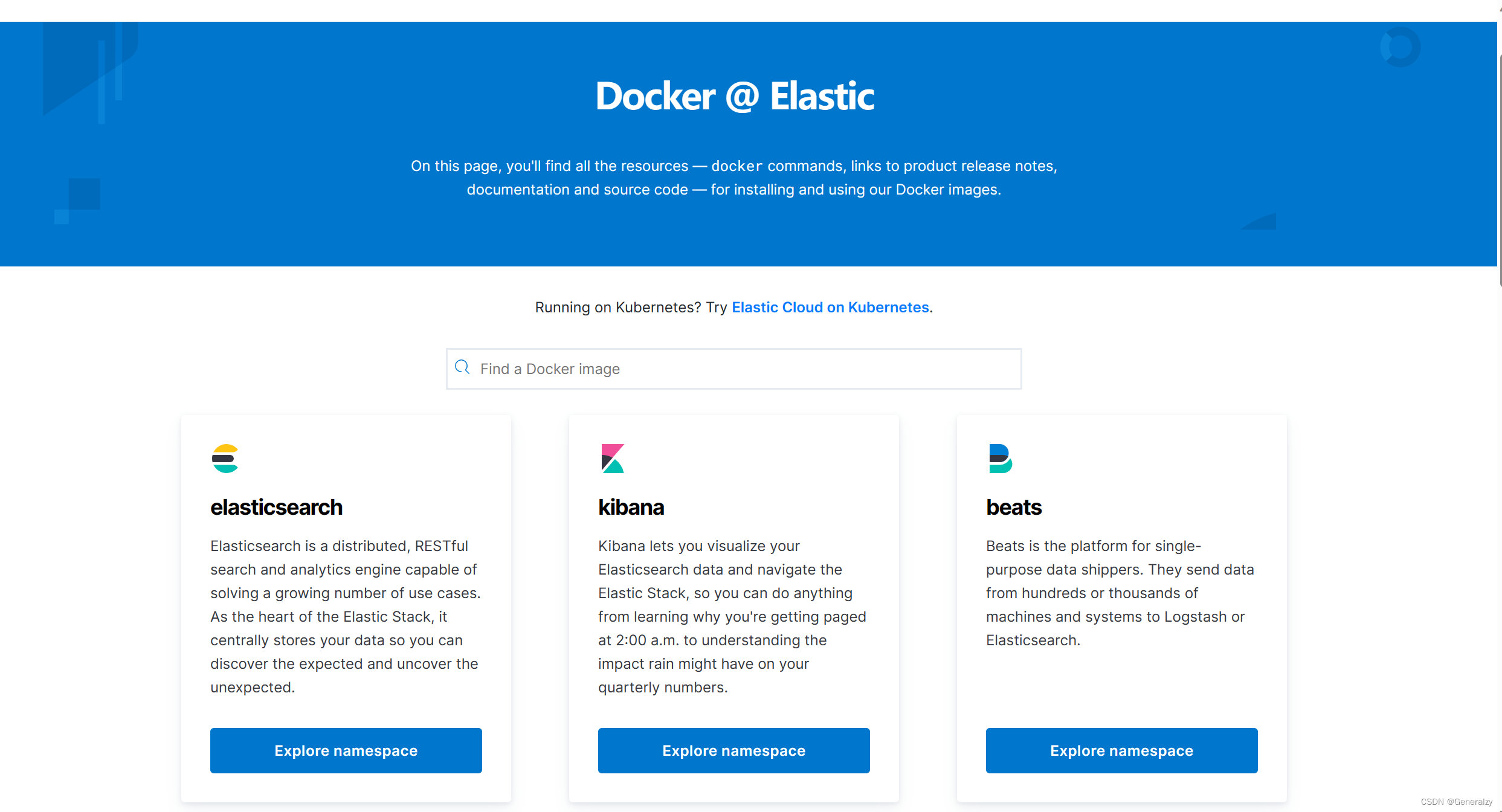Click the beats card heading
The height and width of the screenshot is (812, 1502).
(1013, 507)
